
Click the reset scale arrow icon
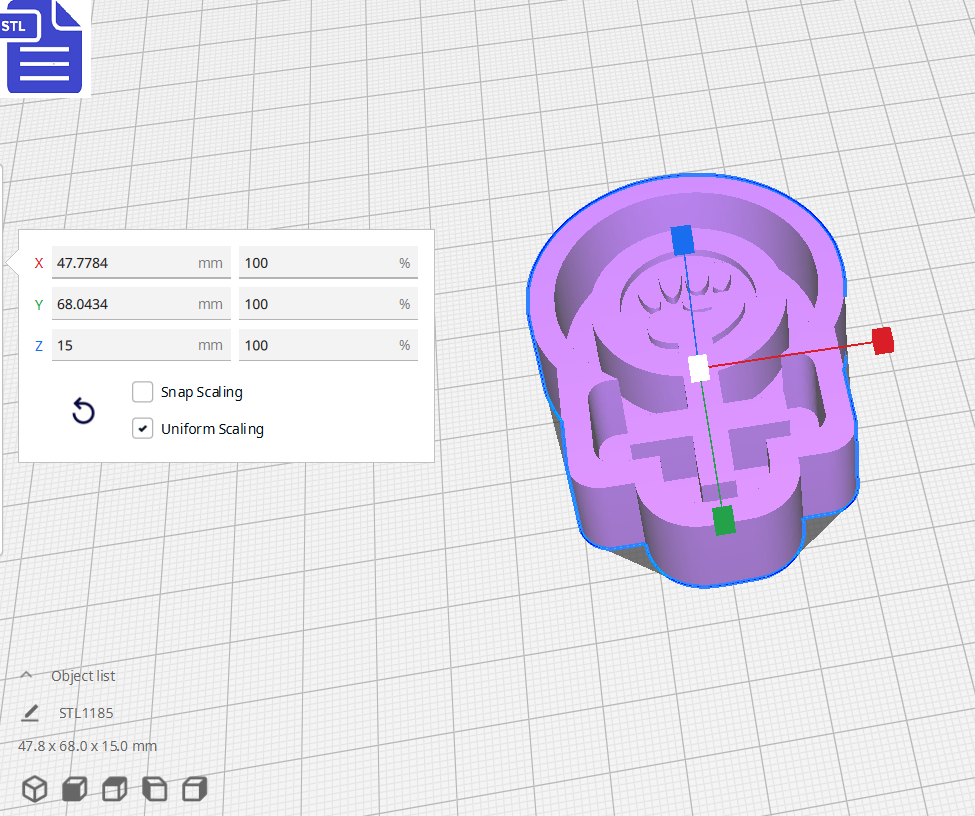[83, 411]
